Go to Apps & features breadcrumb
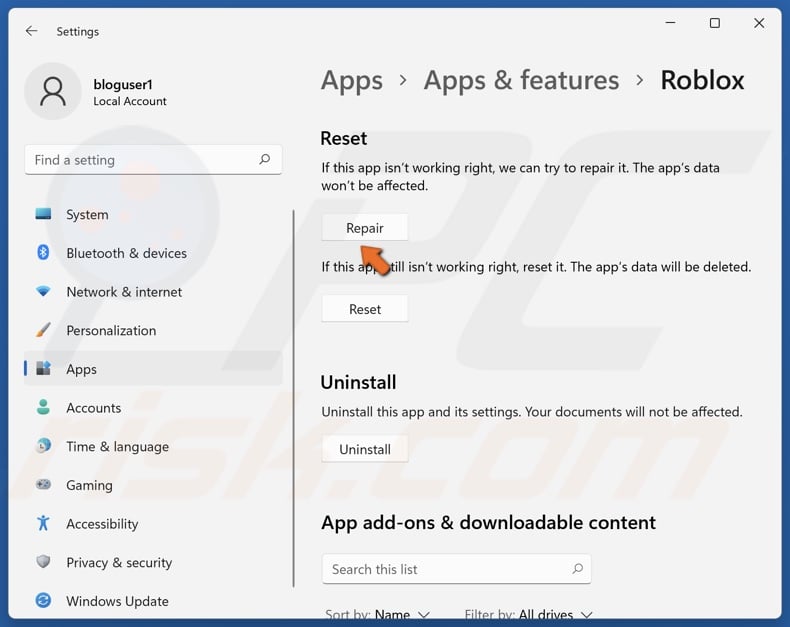 [x=521, y=81]
